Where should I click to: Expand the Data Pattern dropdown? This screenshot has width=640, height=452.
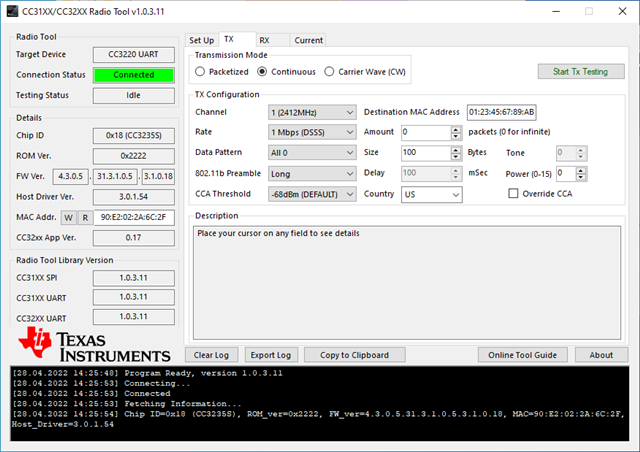312,153
